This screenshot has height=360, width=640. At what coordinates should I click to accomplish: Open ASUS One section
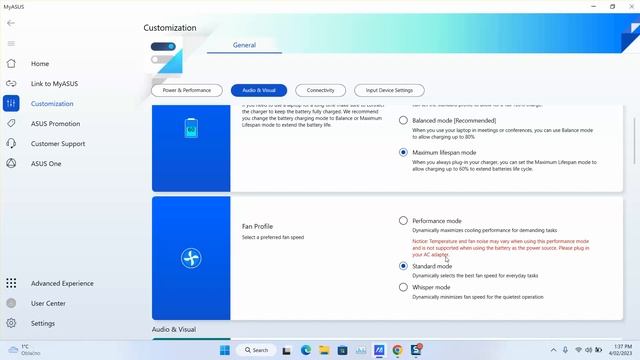(x=46, y=164)
